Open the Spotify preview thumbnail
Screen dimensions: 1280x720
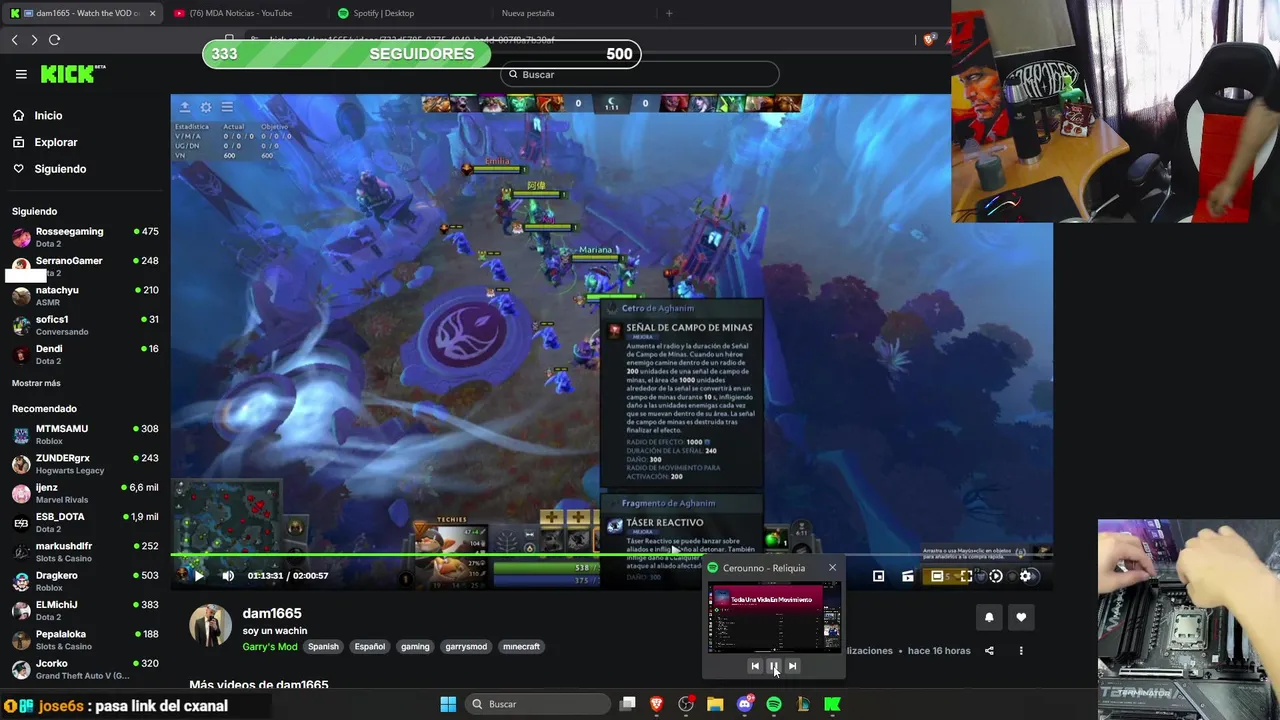point(774,619)
